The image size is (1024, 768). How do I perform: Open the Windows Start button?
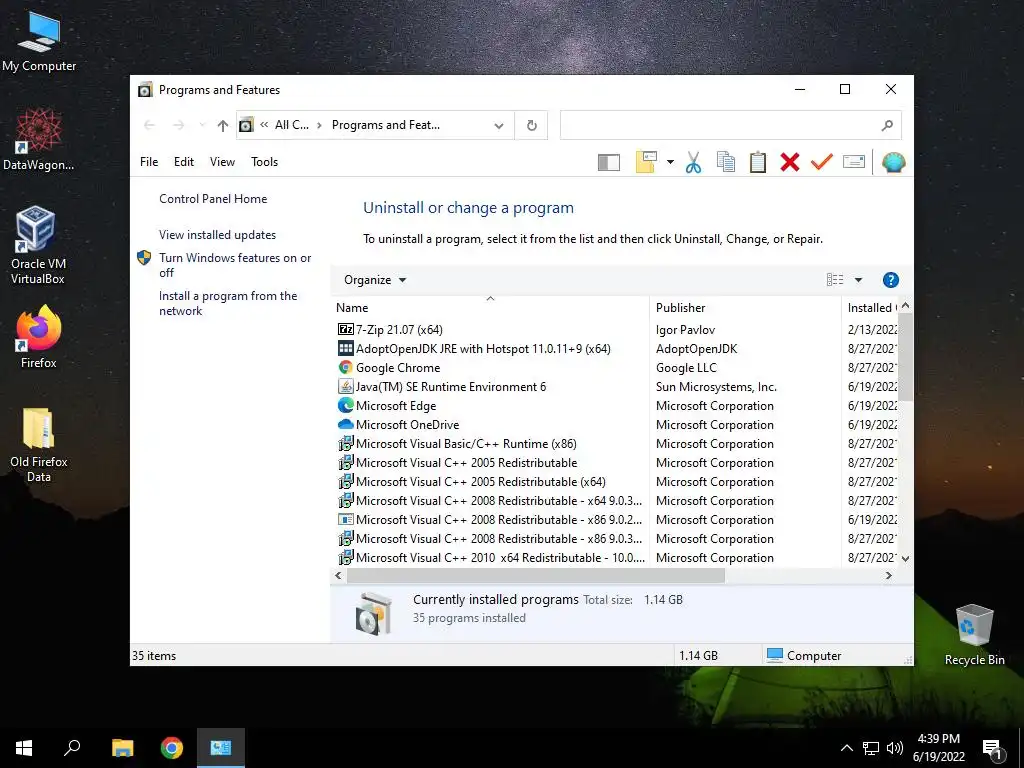click(24, 748)
